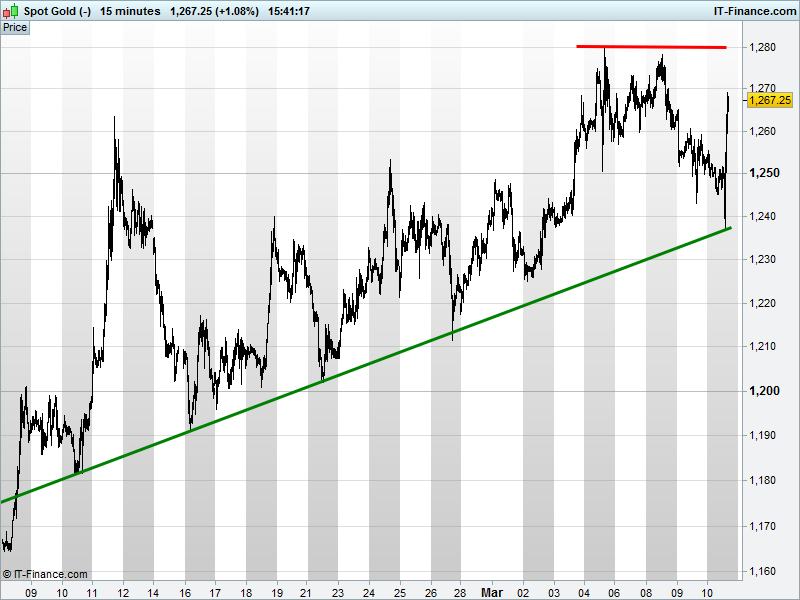The width and height of the screenshot is (800, 600).
Task: Click the date 10 at the axis end
Action: click(x=707, y=593)
